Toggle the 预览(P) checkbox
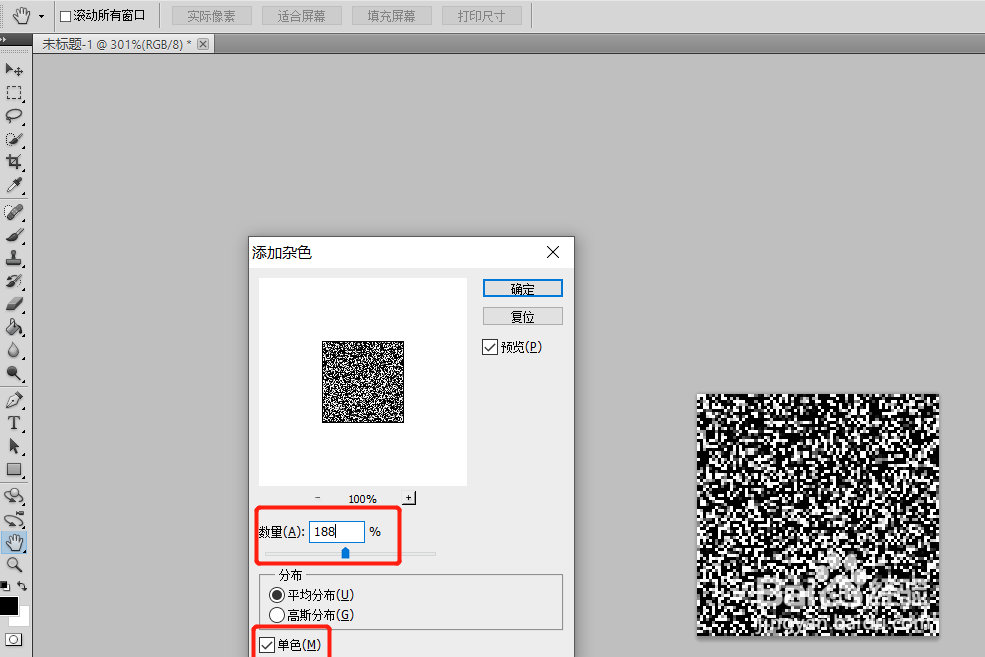985x657 pixels. [490, 347]
